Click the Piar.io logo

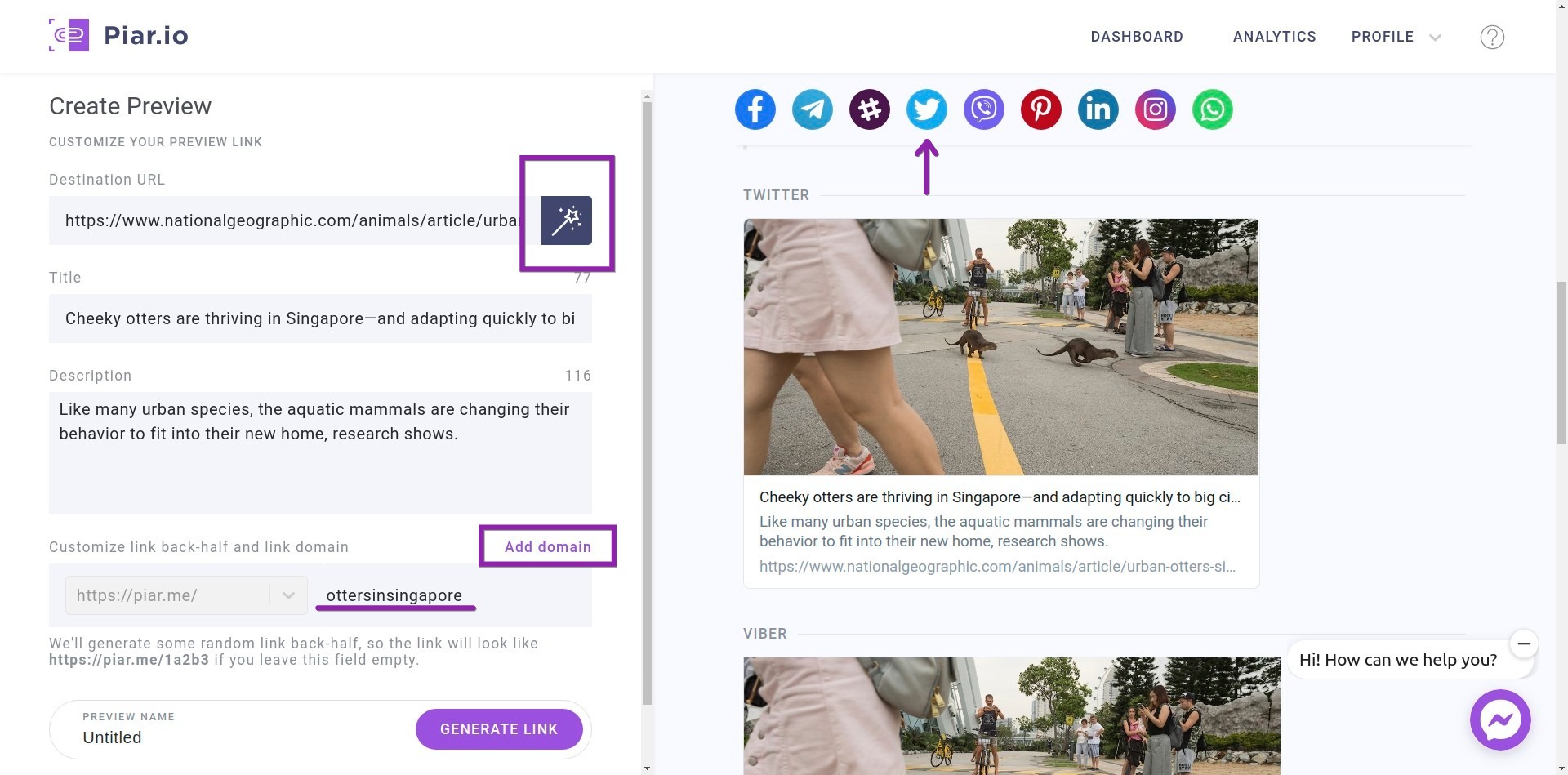coord(119,35)
